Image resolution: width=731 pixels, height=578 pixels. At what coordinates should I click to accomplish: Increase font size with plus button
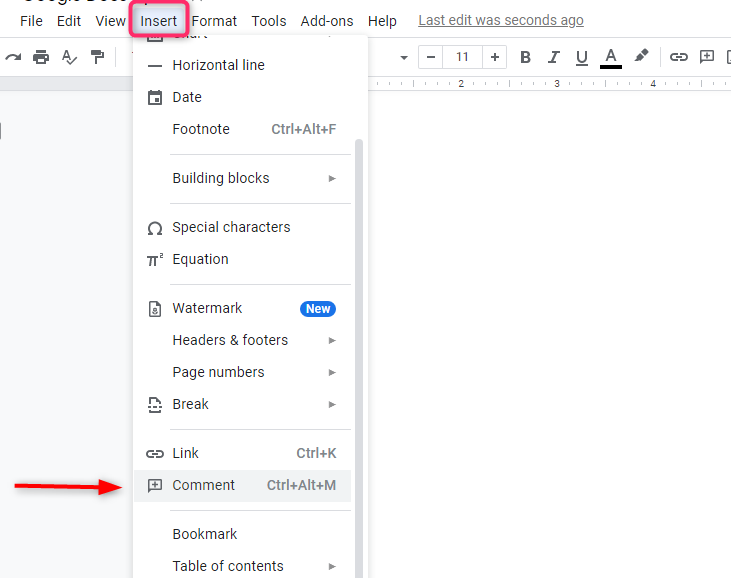coord(495,57)
